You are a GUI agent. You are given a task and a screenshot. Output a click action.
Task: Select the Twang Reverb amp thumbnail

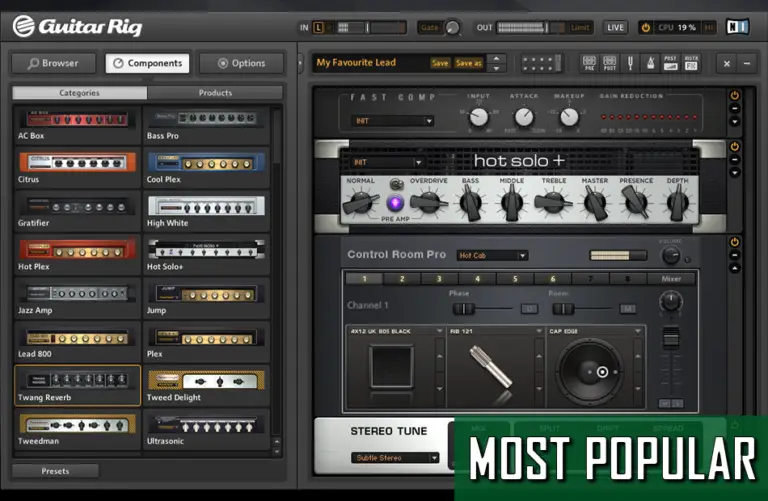pos(77,386)
